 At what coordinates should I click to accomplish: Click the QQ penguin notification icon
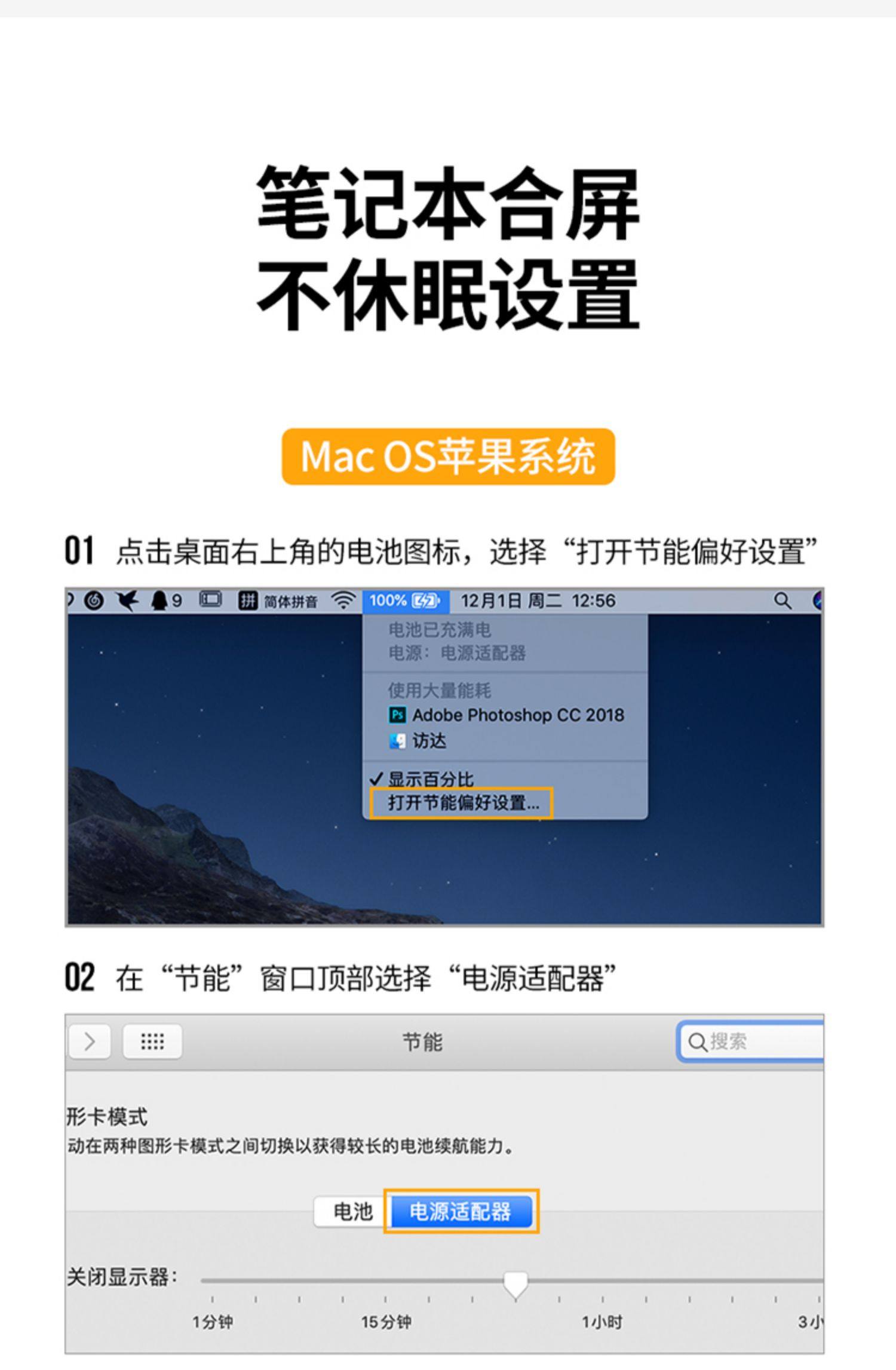pos(166,600)
